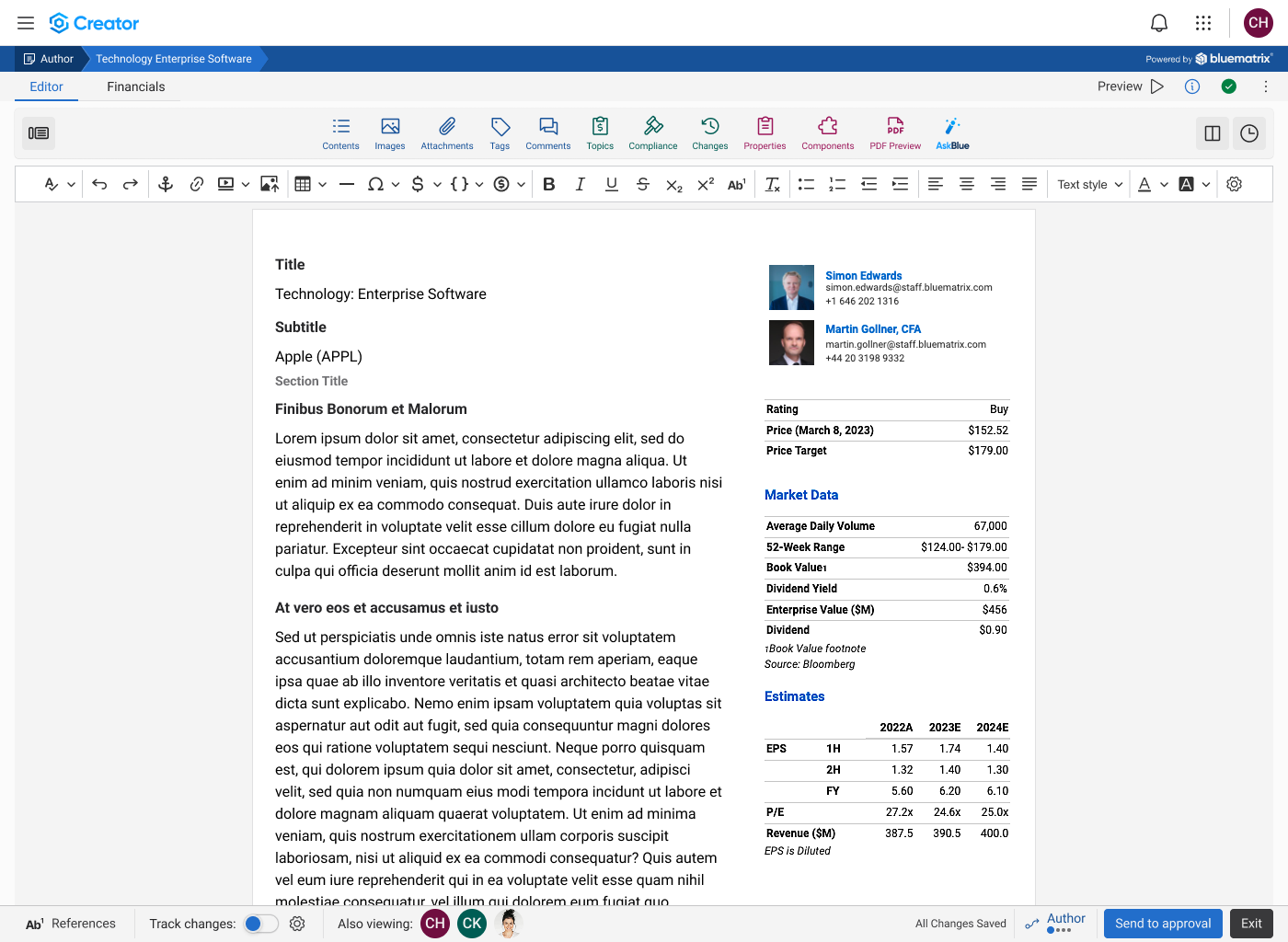Open PDF Preview

click(894, 133)
